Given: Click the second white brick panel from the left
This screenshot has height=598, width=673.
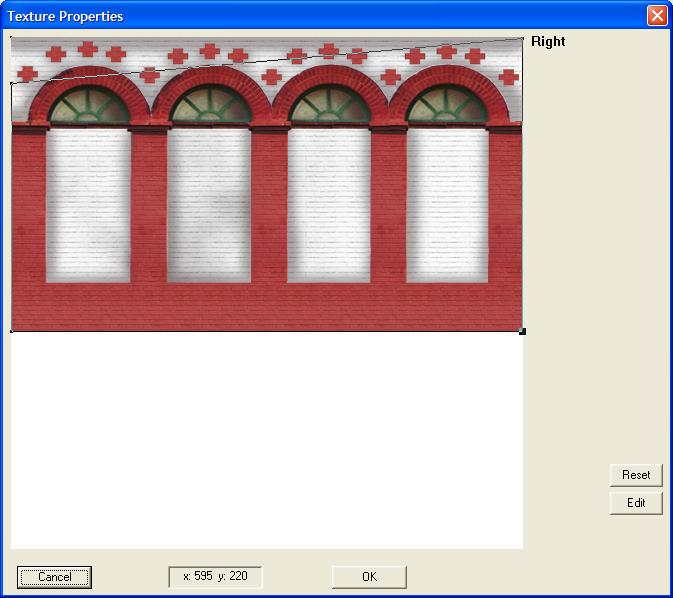Looking at the screenshot, I should point(209,205).
